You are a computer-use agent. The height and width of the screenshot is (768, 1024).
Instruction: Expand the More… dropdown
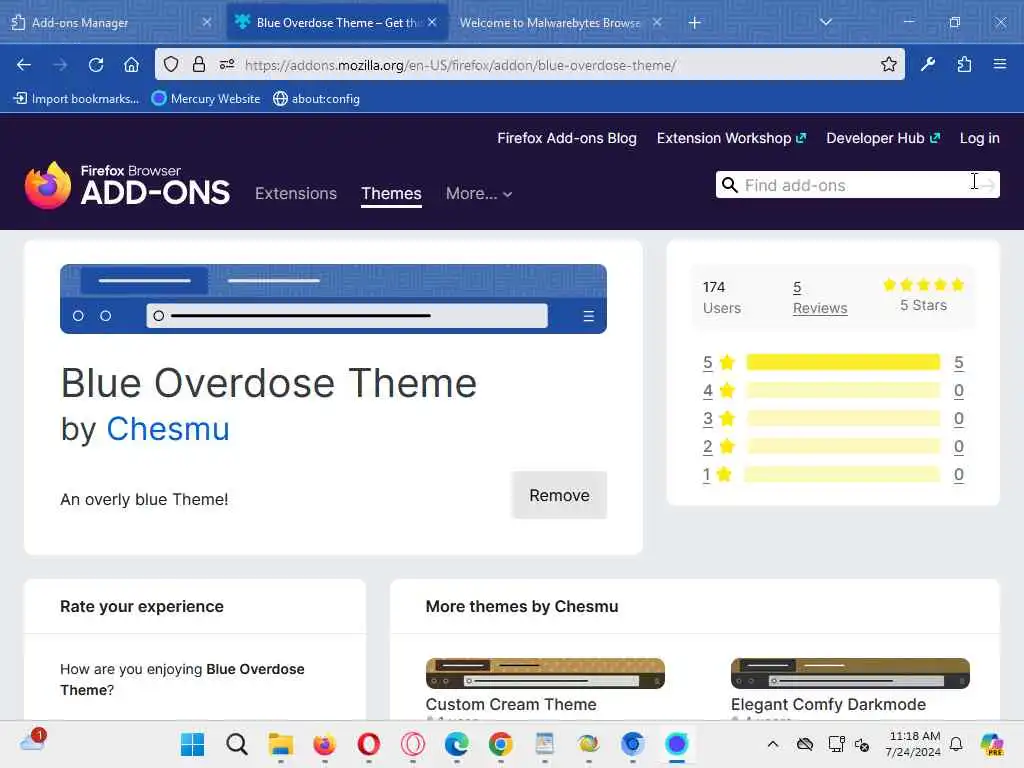pyautogui.click(x=479, y=194)
